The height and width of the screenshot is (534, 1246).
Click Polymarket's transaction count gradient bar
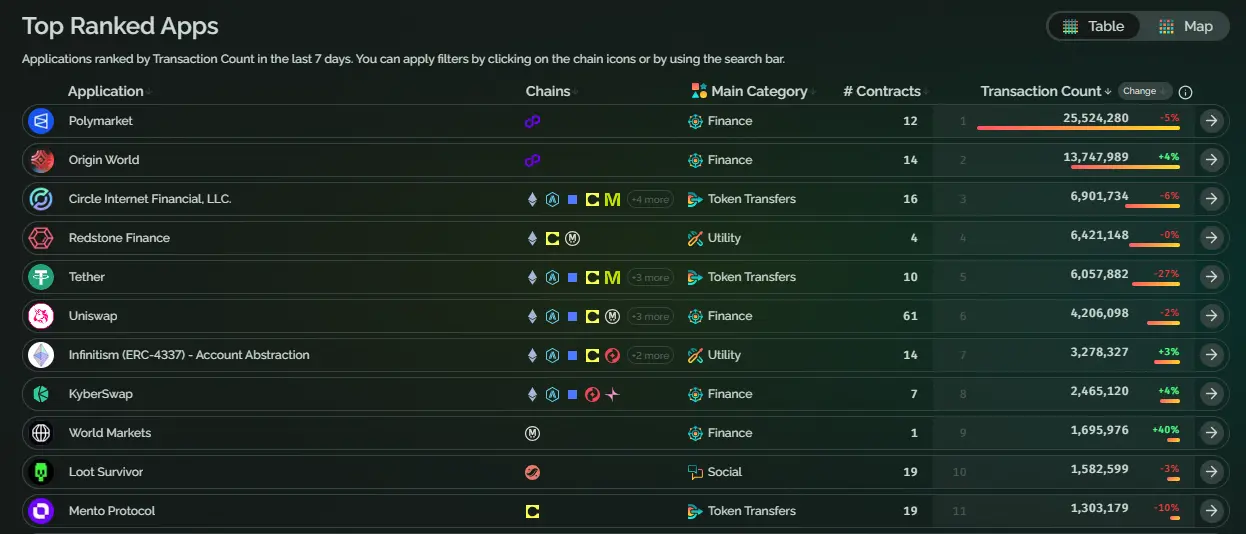(x=1077, y=129)
